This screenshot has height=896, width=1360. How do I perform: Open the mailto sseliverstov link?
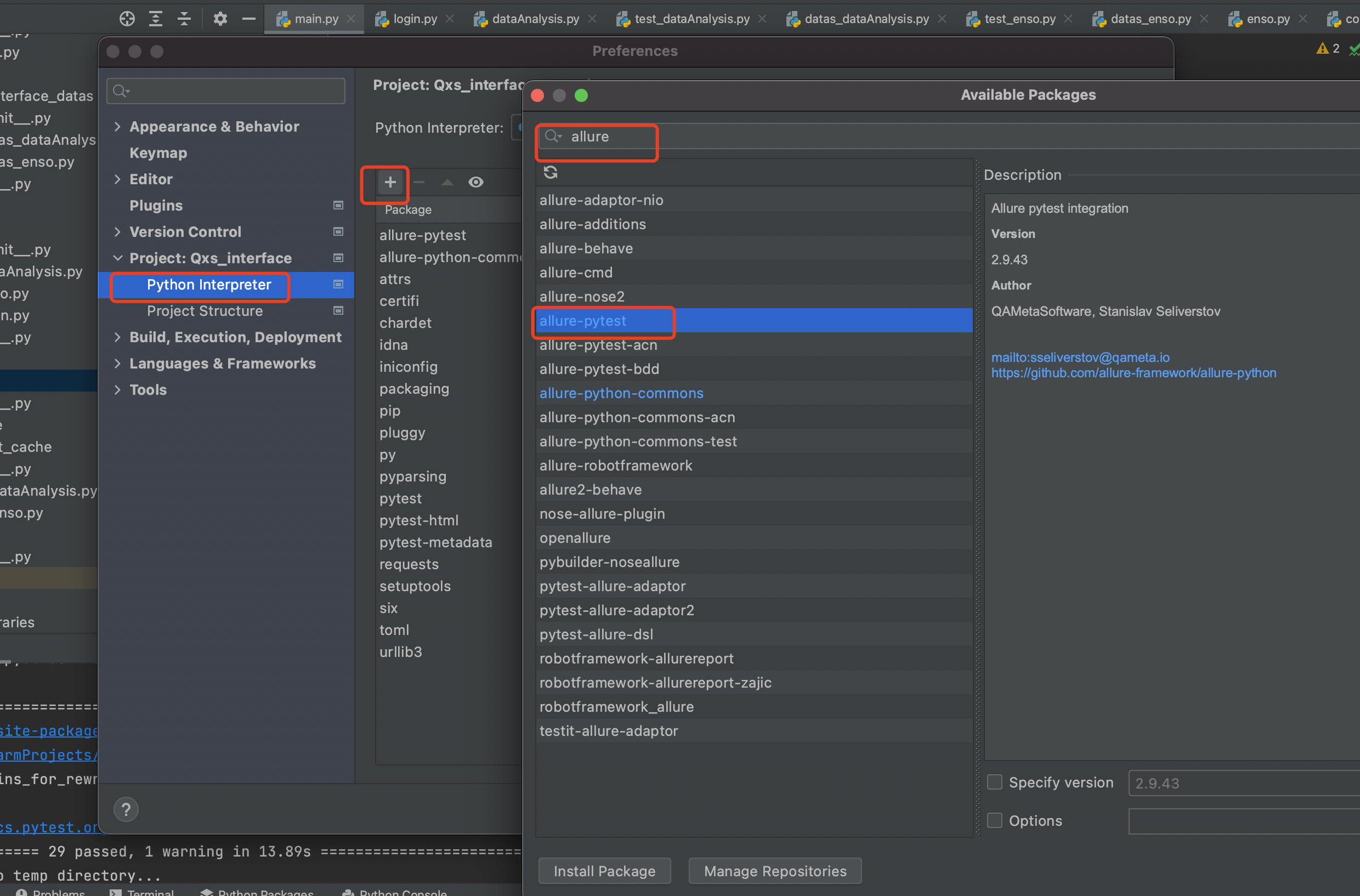coord(1080,357)
